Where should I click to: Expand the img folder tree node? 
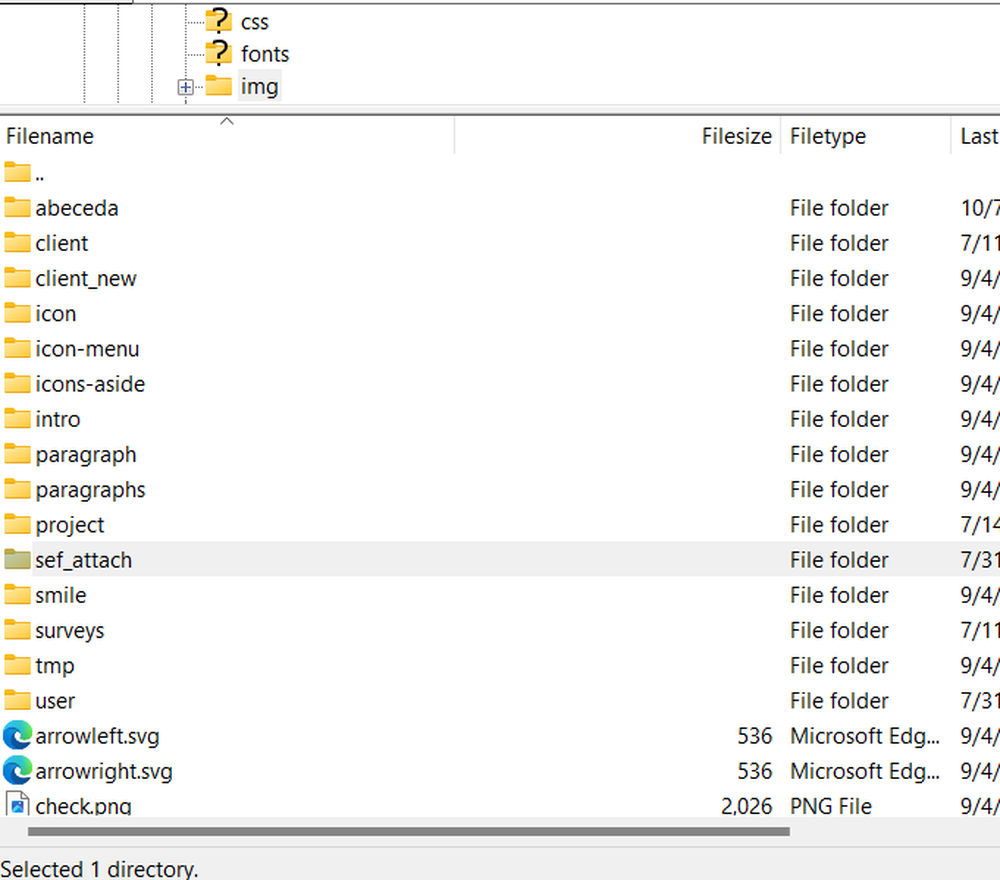(x=185, y=87)
